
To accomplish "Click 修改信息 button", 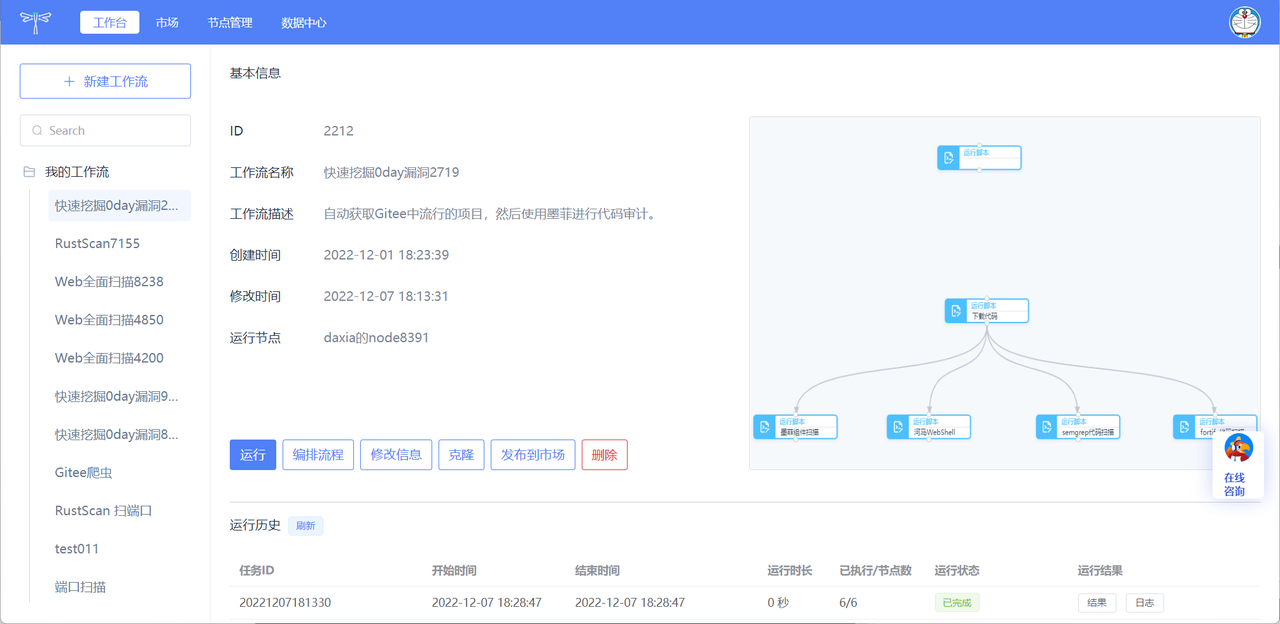I will click(396, 455).
